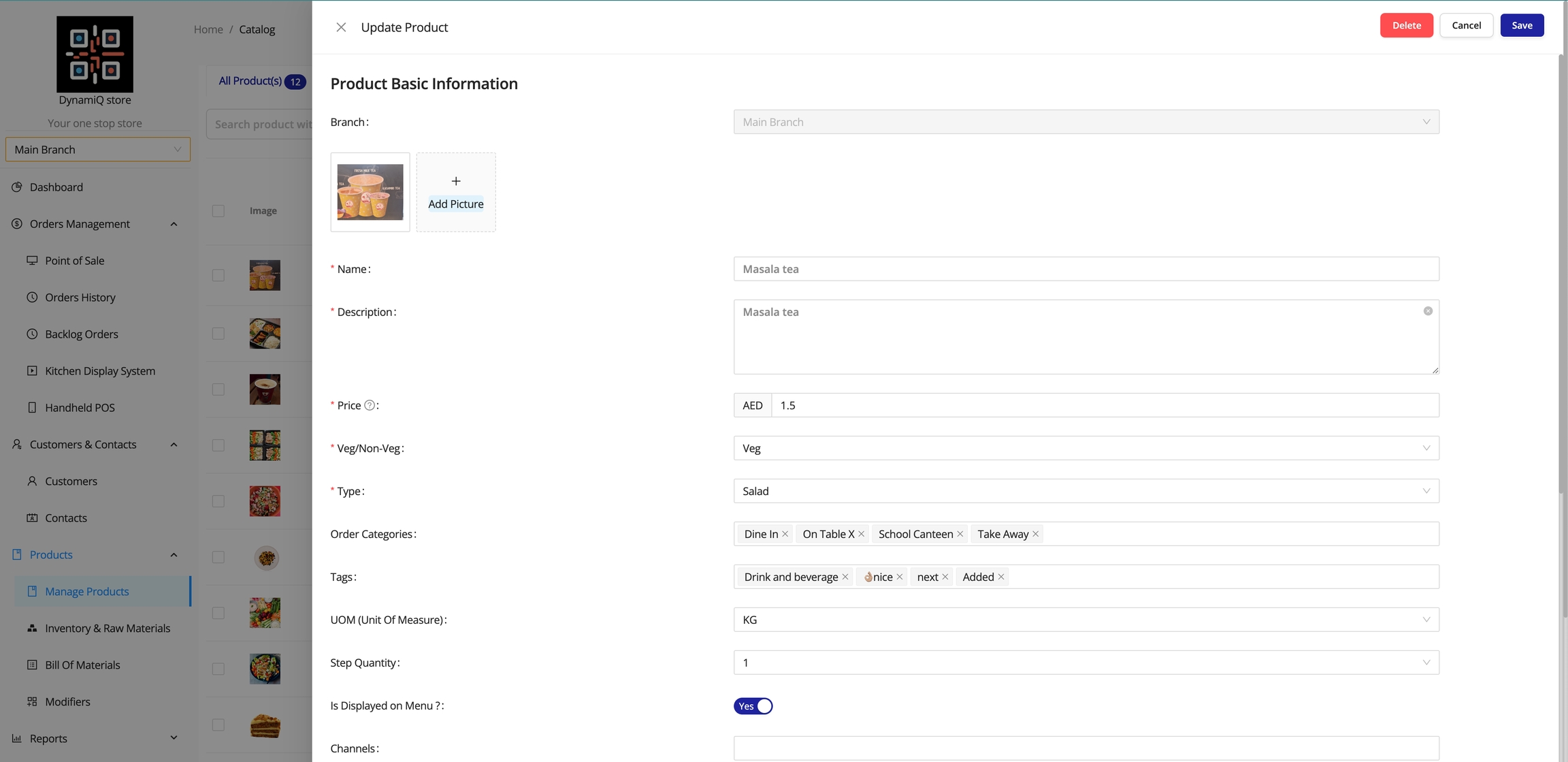Go to Inventory & Raw Materials

pyautogui.click(x=108, y=629)
